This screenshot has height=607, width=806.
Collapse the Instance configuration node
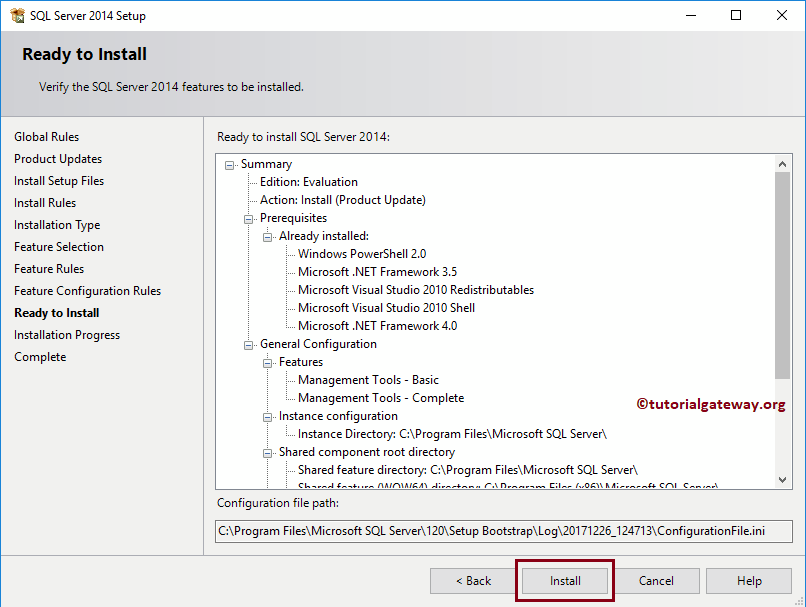(267, 417)
